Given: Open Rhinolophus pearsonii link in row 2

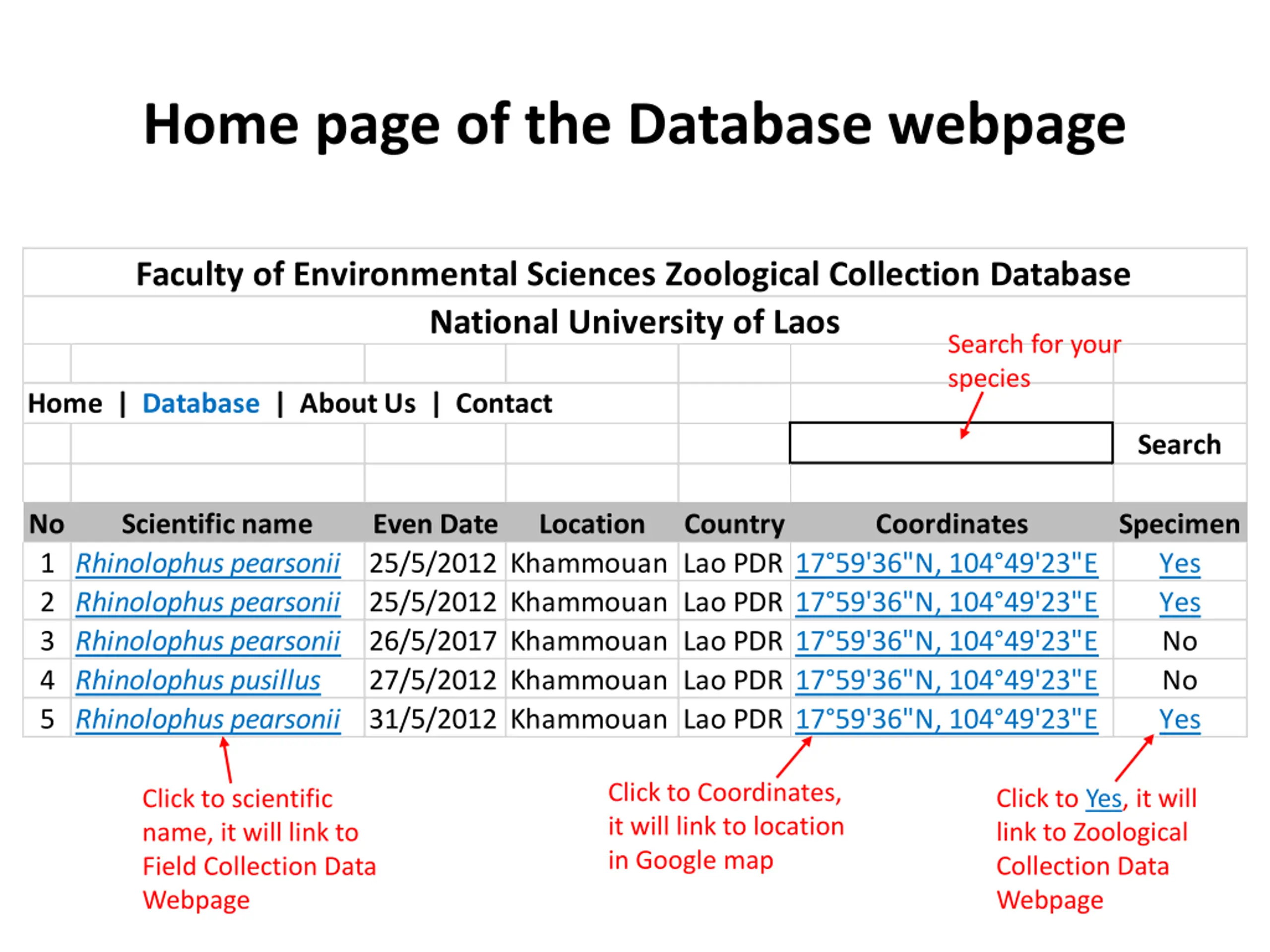Looking at the screenshot, I should click(x=208, y=602).
